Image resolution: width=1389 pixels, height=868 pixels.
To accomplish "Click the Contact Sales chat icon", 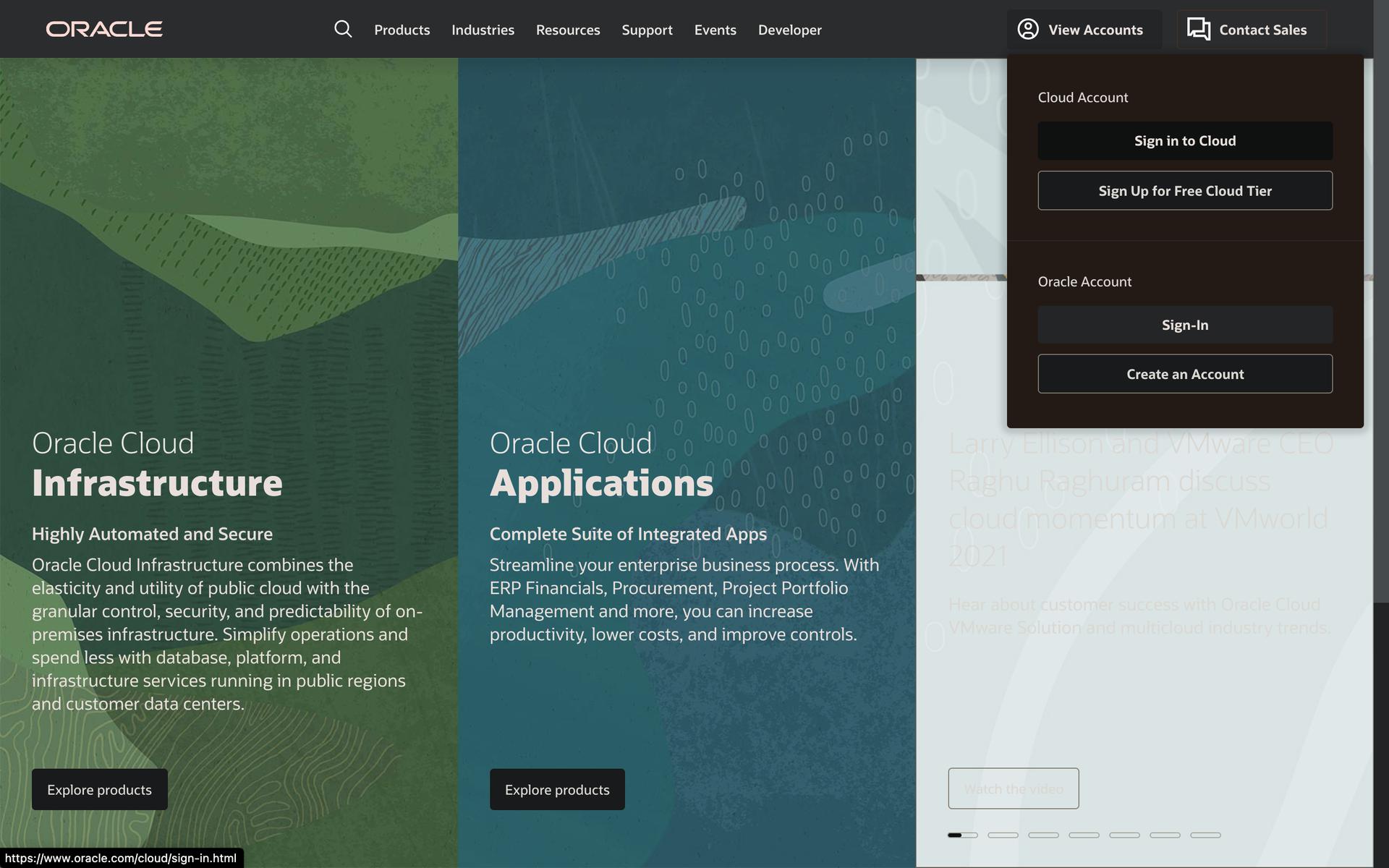I will 1198,29.
